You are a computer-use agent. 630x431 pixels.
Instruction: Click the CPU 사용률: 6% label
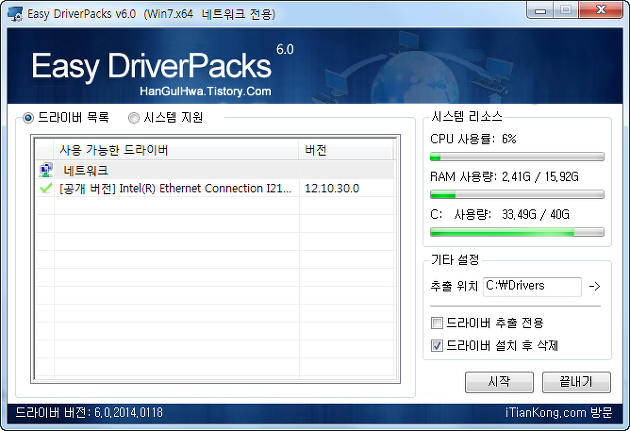(x=473, y=139)
